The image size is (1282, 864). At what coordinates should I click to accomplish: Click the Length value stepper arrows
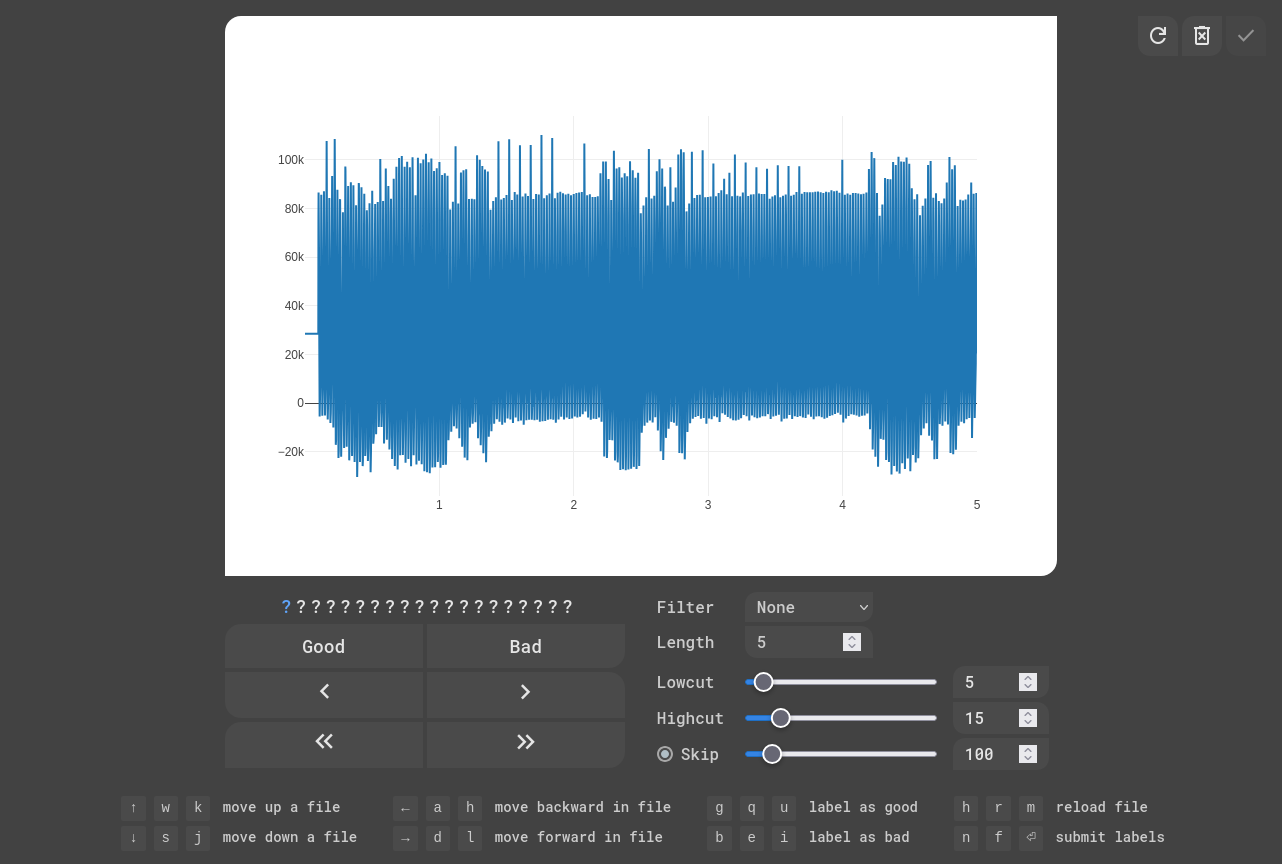pyautogui.click(x=852, y=642)
